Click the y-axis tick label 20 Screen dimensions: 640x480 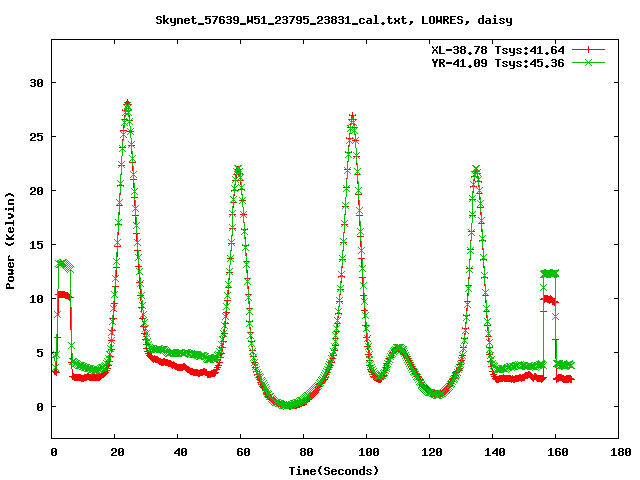click(x=36, y=191)
